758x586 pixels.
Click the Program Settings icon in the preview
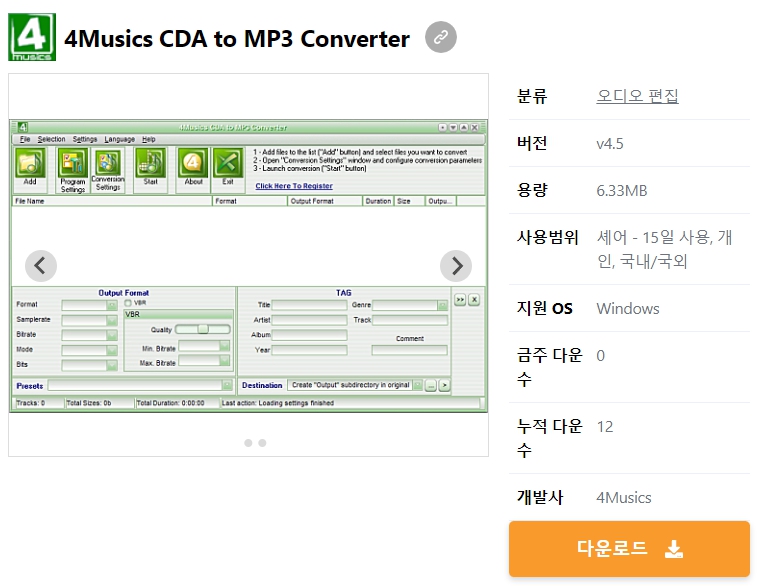click(73, 163)
